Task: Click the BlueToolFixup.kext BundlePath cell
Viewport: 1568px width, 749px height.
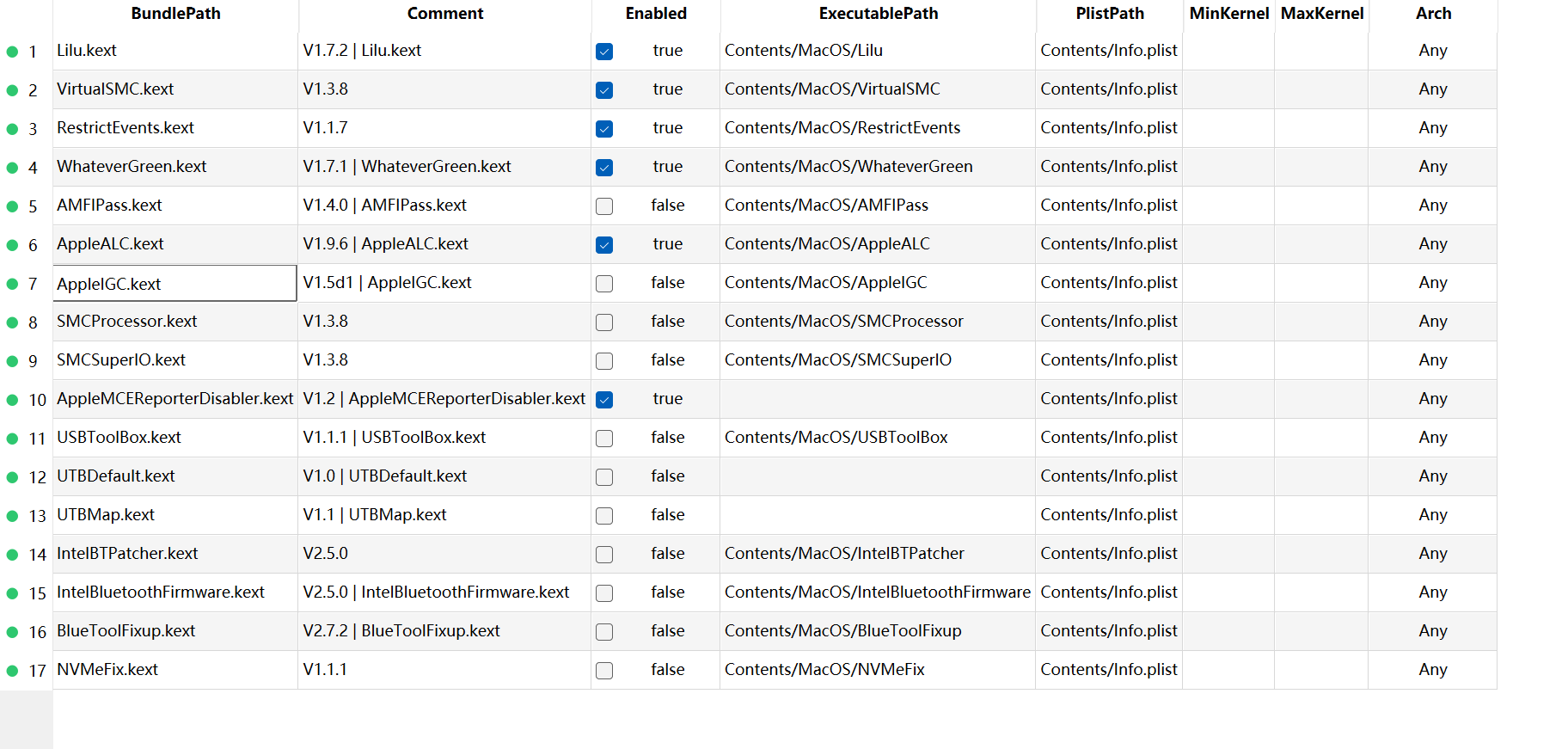Action: pos(175,631)
